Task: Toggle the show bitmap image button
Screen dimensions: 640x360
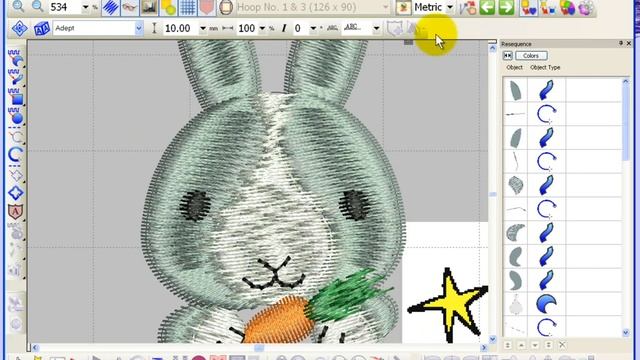Action: tap(149, 7)
